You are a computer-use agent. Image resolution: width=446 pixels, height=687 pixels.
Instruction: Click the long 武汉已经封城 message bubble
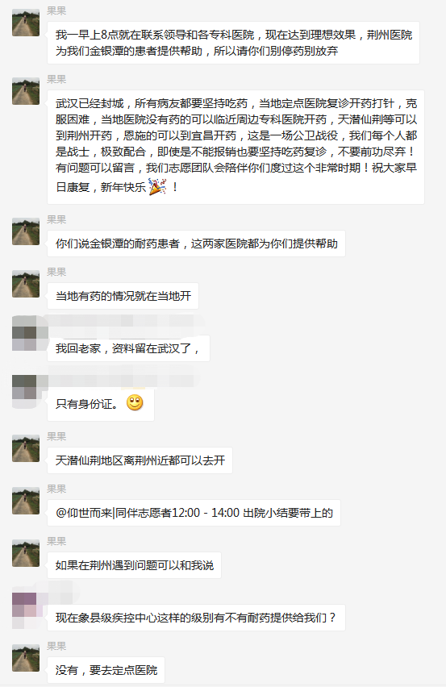[x=236, y=147]
